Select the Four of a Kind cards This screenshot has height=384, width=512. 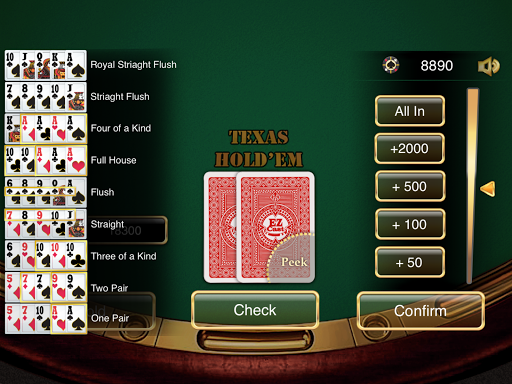(x=46, y=129)
